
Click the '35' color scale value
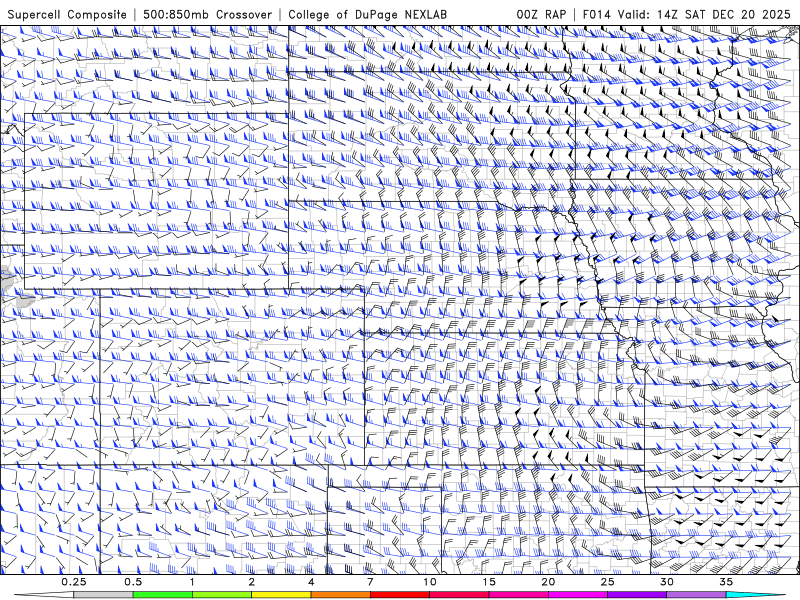(726, 582)
